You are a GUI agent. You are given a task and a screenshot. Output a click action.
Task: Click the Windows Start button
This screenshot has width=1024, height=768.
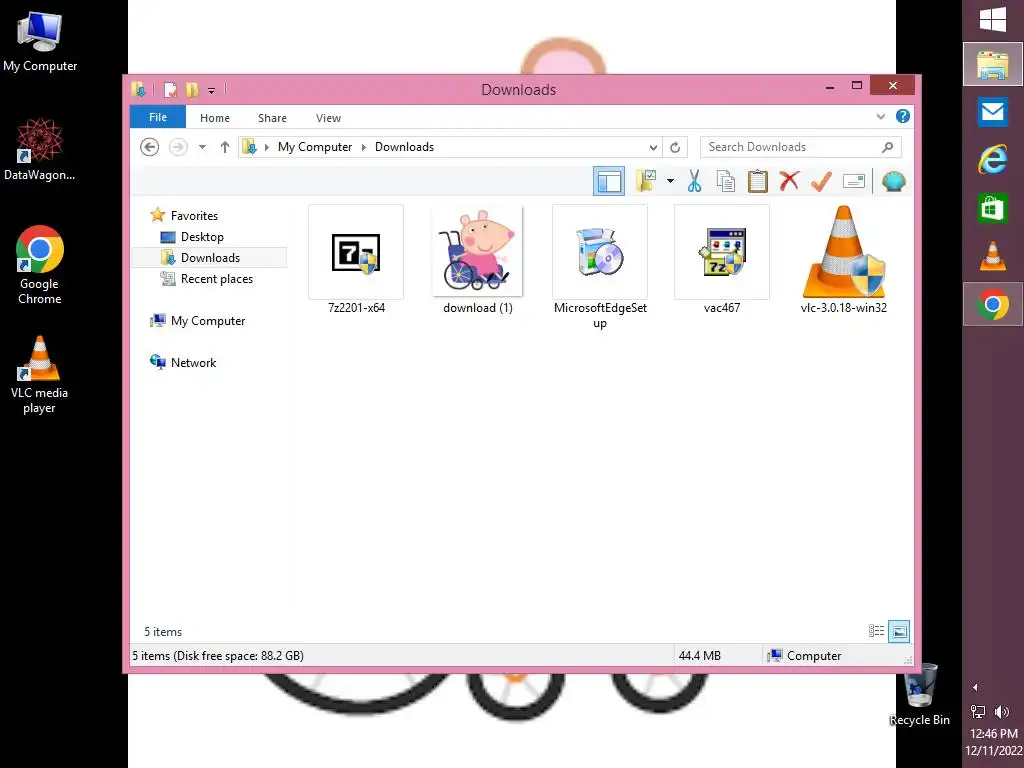[993, 19]
